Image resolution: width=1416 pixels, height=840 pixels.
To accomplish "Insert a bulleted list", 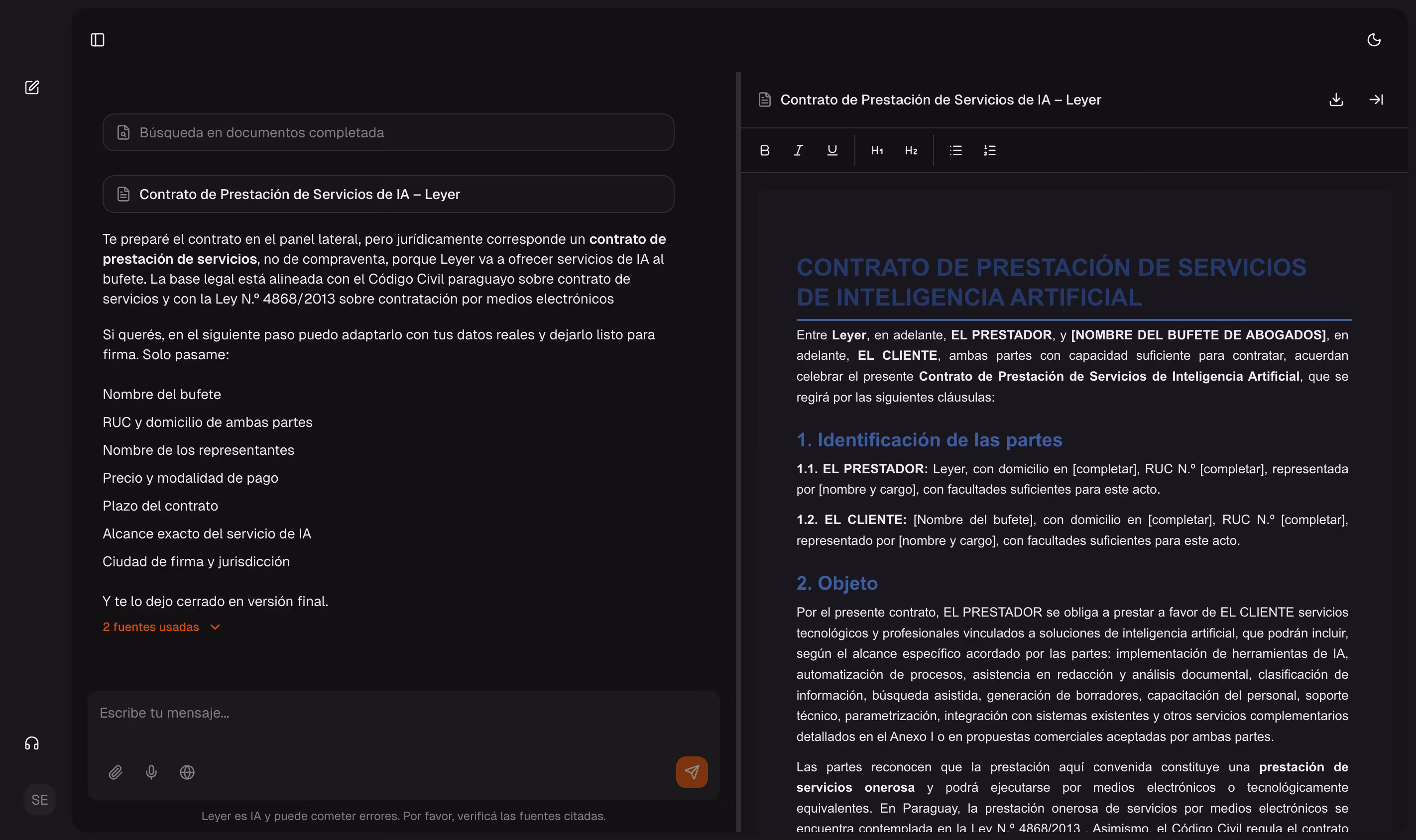I will [955, 150].
